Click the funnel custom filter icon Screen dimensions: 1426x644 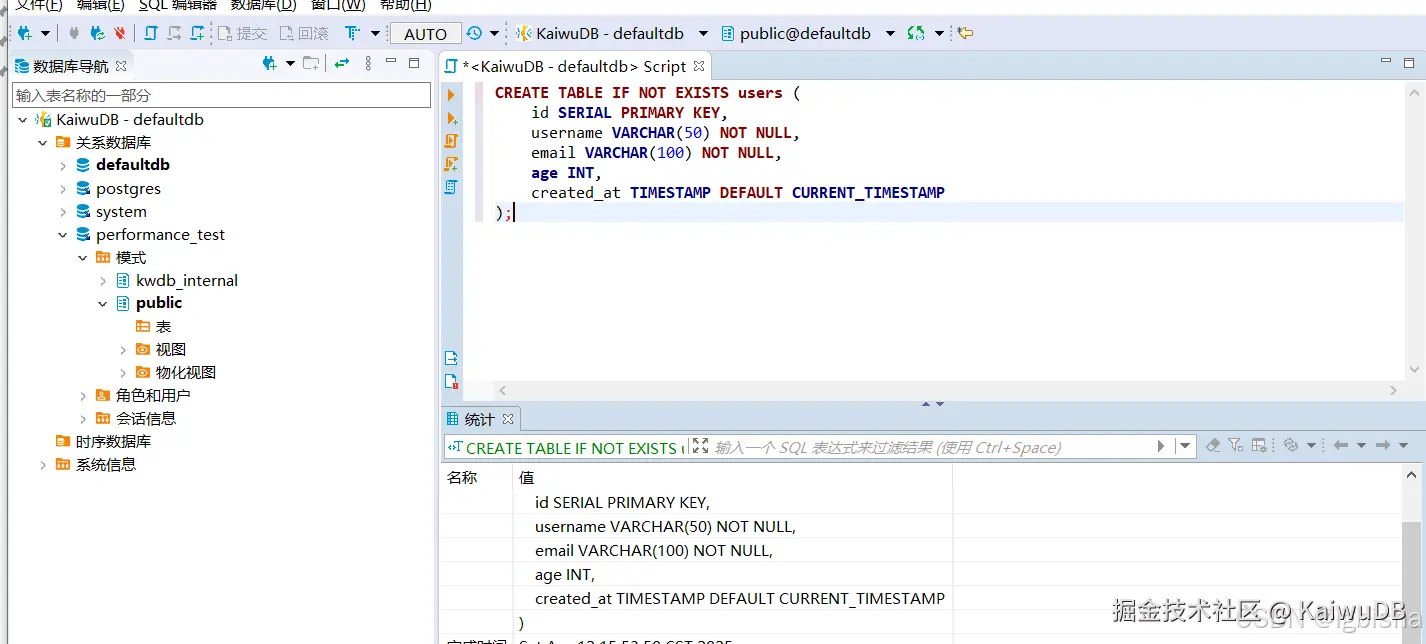tap(1236, 445)
